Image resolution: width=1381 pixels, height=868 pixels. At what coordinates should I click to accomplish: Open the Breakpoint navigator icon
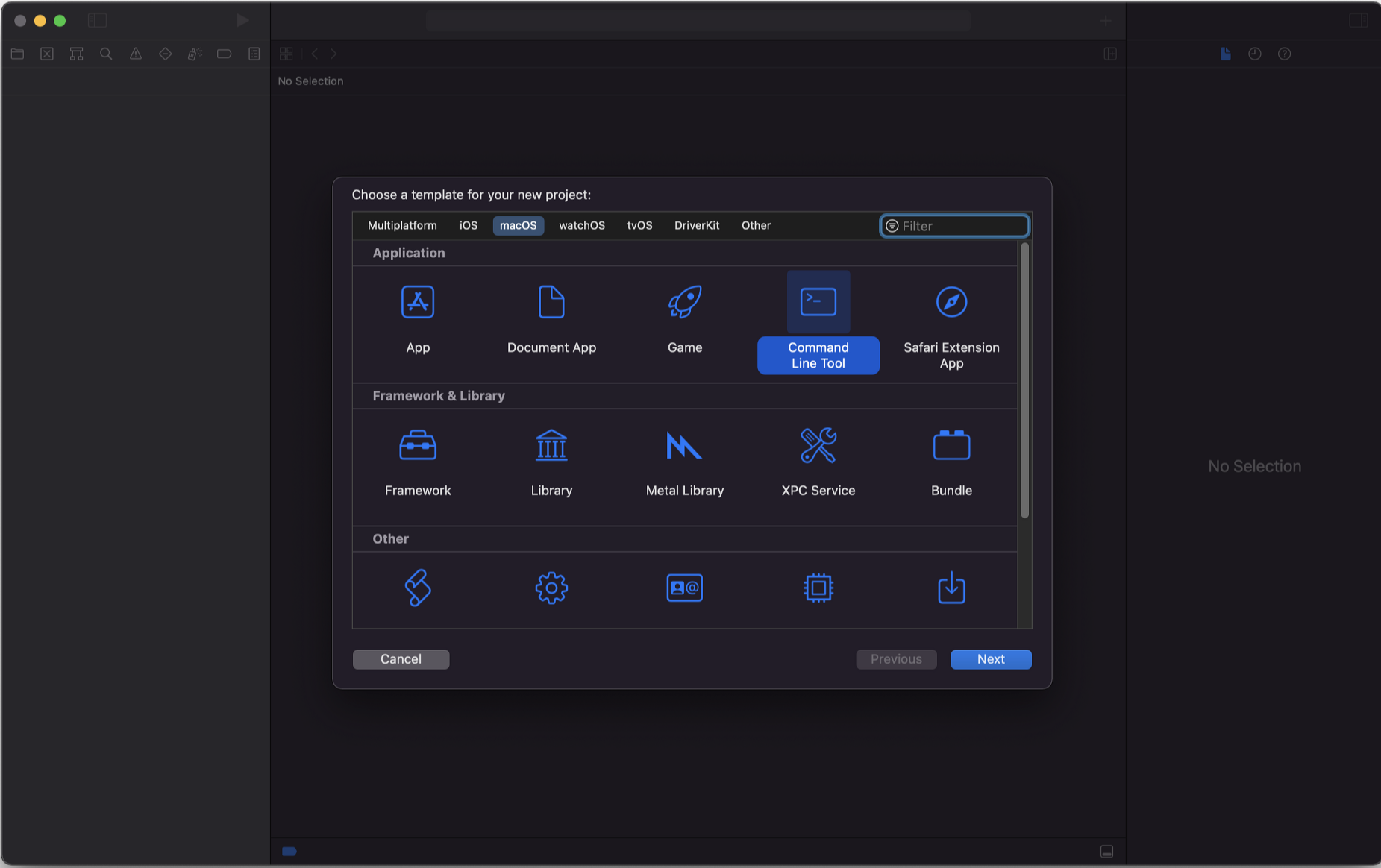(x=224, y=54)
